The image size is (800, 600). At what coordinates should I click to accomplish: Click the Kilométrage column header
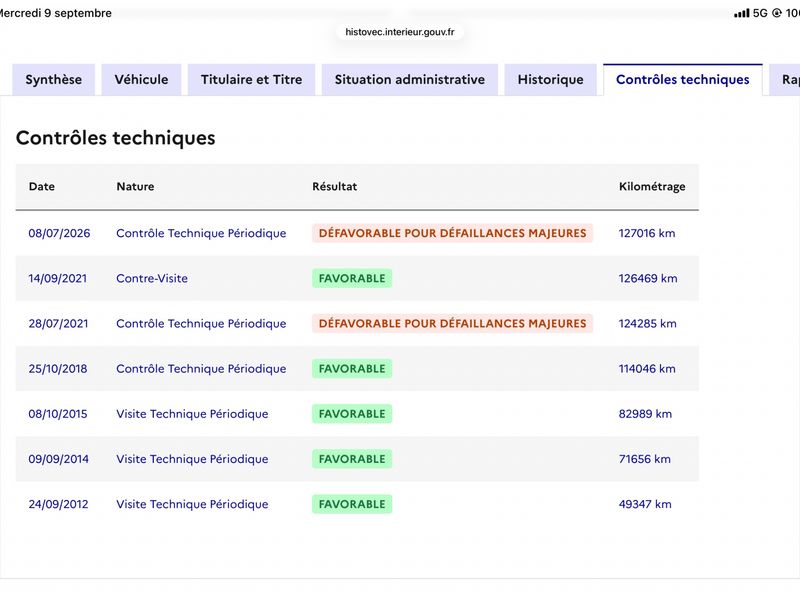click(652, 187)
